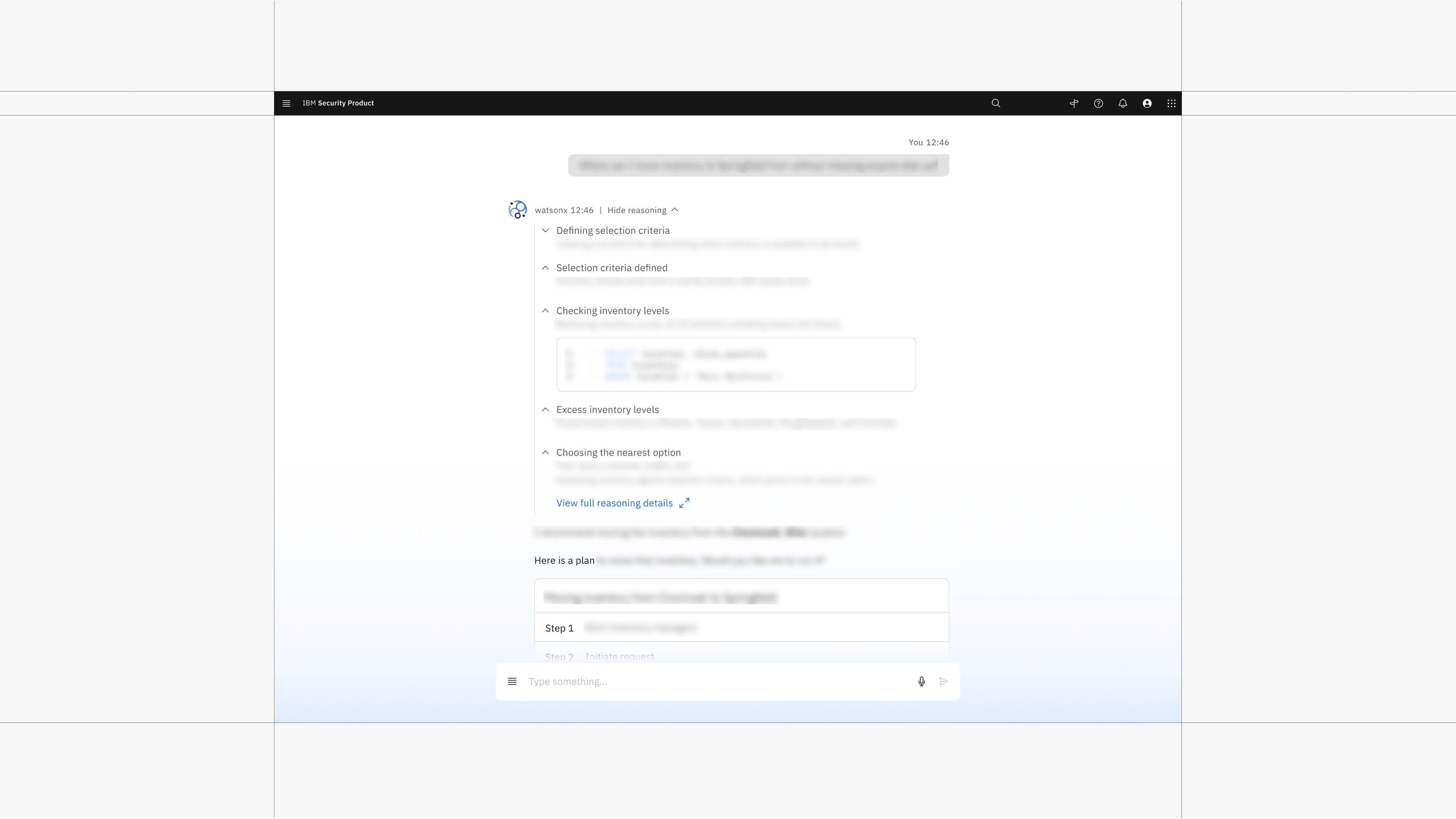Click the Type something chat input field
This screenshot has width=1456, height=819.
(x=718, y=682)
